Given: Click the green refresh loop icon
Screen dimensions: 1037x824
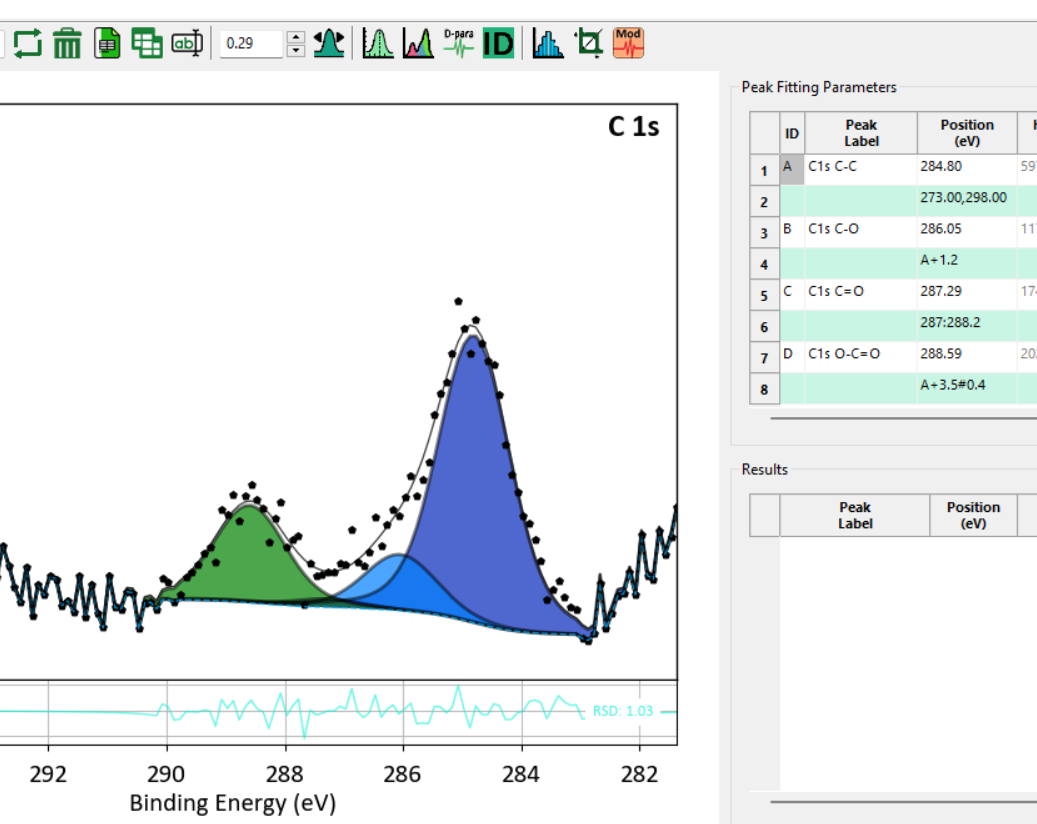Looking at the screenshot, I should (28, 44).
